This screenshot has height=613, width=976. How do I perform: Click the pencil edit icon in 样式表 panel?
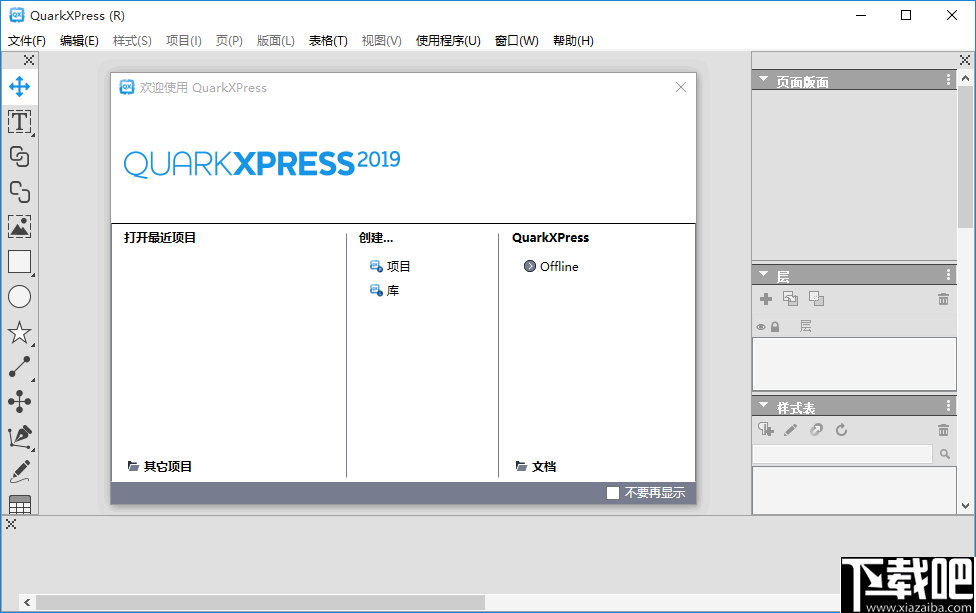point(789,430)
